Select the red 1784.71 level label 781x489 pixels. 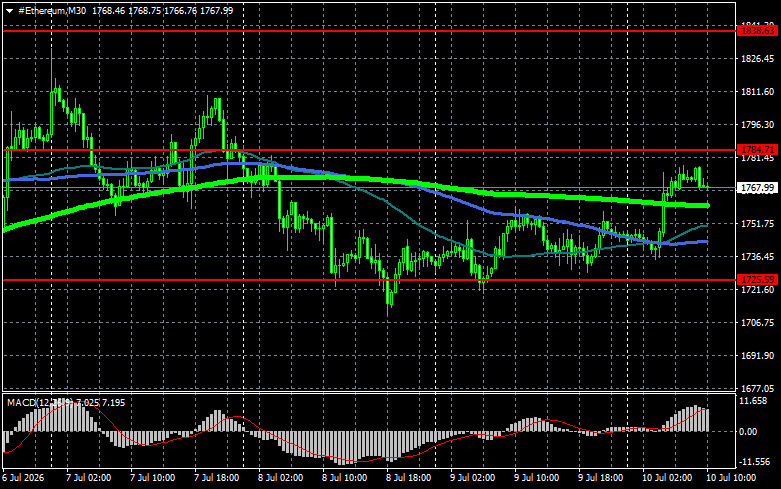click(x=757, y=149)
